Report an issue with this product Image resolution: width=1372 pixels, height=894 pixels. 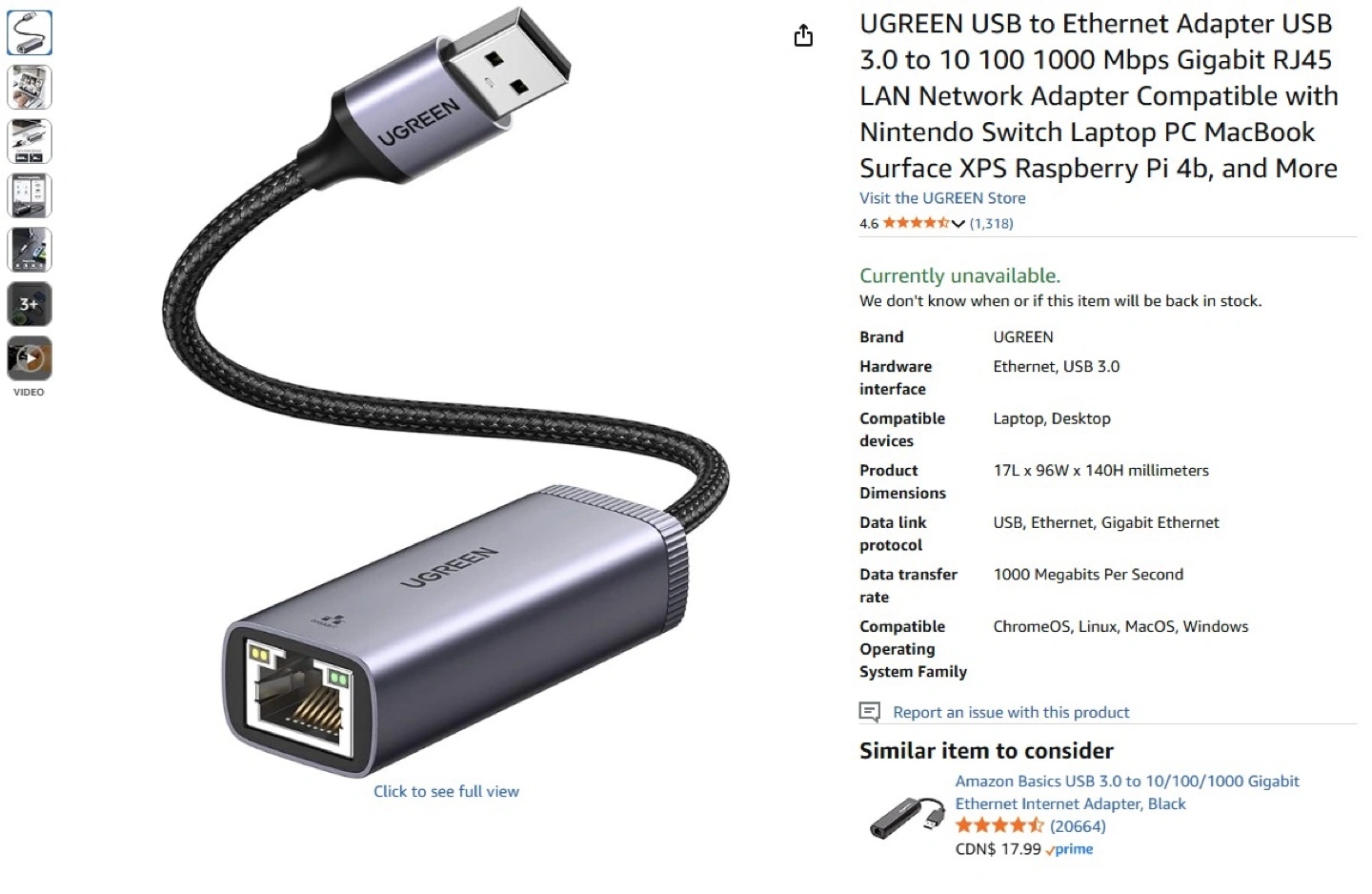tap(1011, 712)
